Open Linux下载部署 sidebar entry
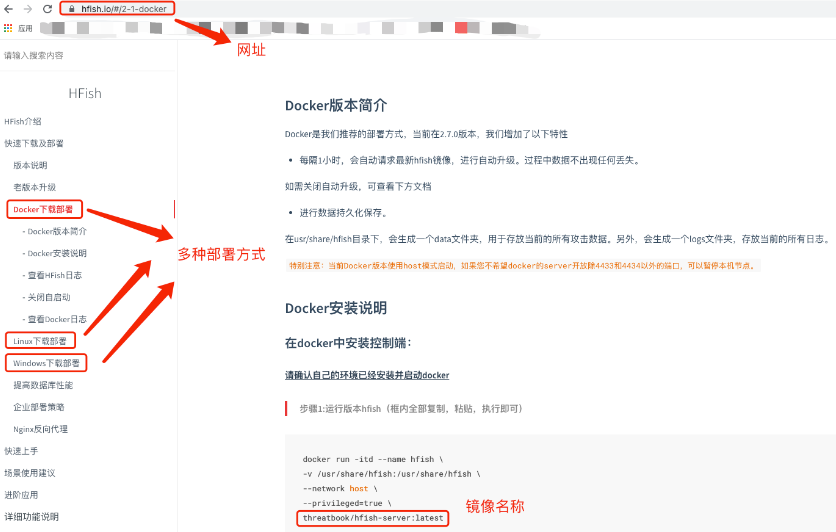Screen dimensions: 836x532 click(40, 341)
